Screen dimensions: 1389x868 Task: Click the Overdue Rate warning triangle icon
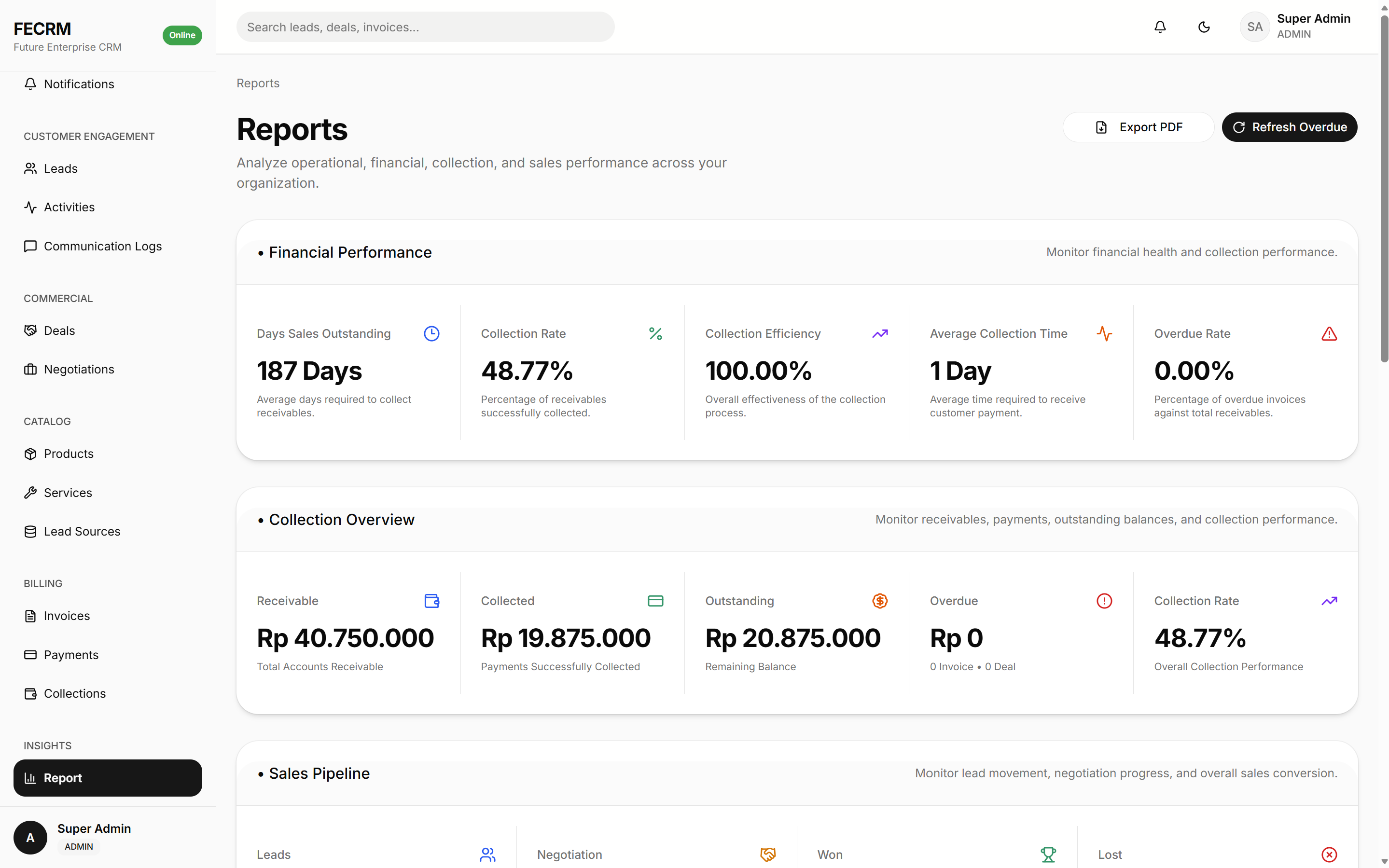[1329, 333]
